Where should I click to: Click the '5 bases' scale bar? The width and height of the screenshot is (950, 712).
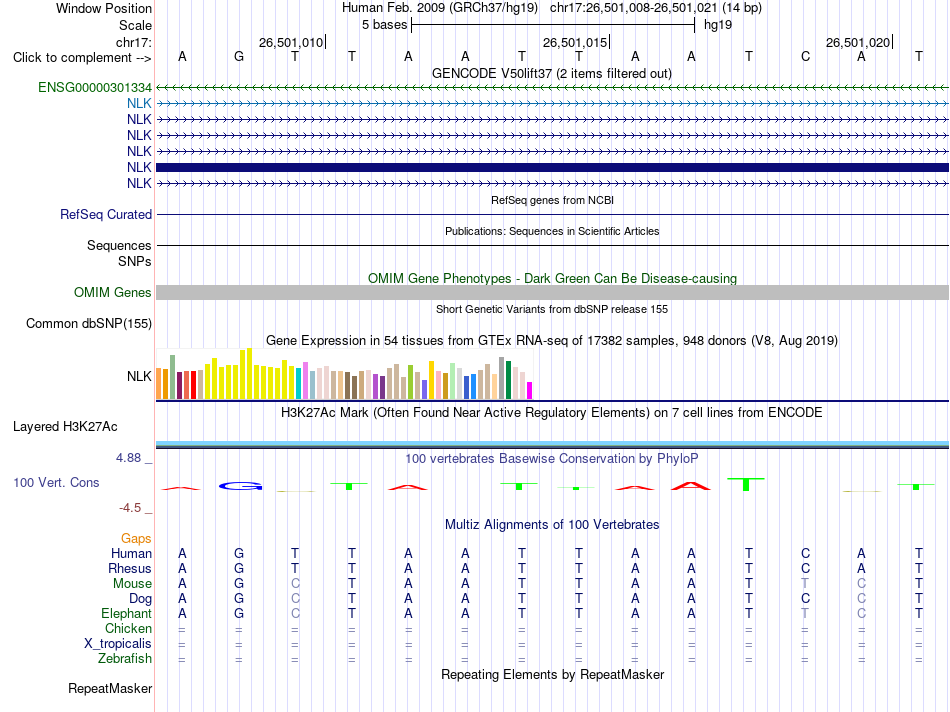click(x=553, y=25)
